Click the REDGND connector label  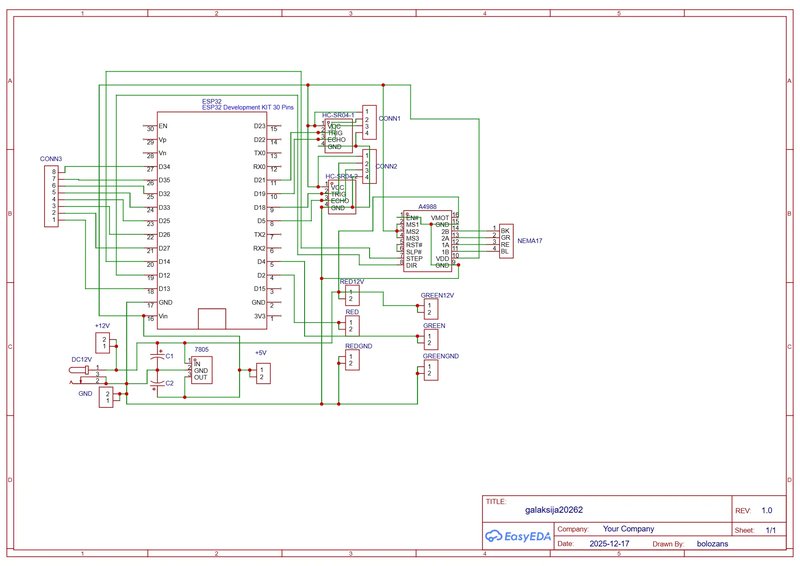[x=359, y=346]
